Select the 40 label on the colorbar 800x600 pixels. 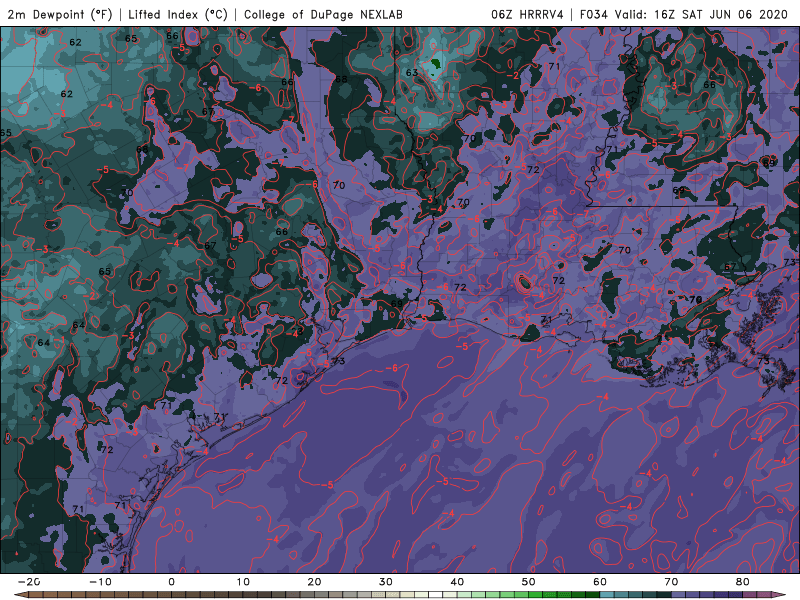tap(457, 582)
